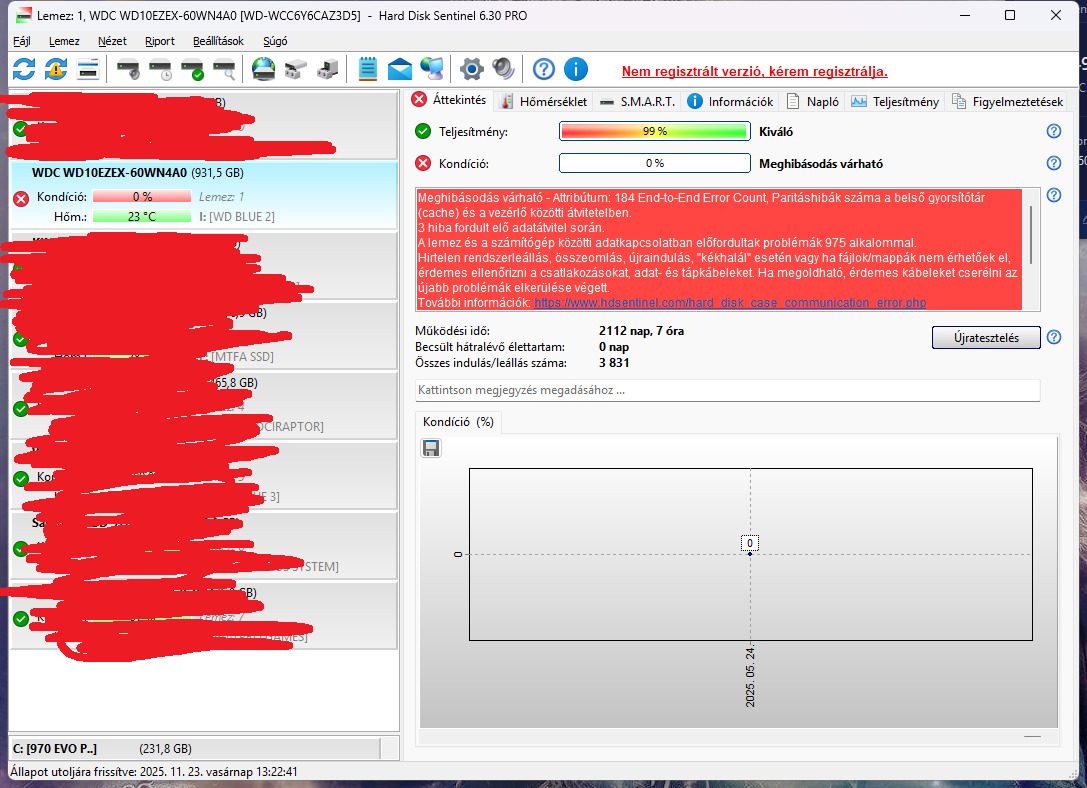
Task: Click the 'Kiváló' performance rating text
Action: (776, 132)
